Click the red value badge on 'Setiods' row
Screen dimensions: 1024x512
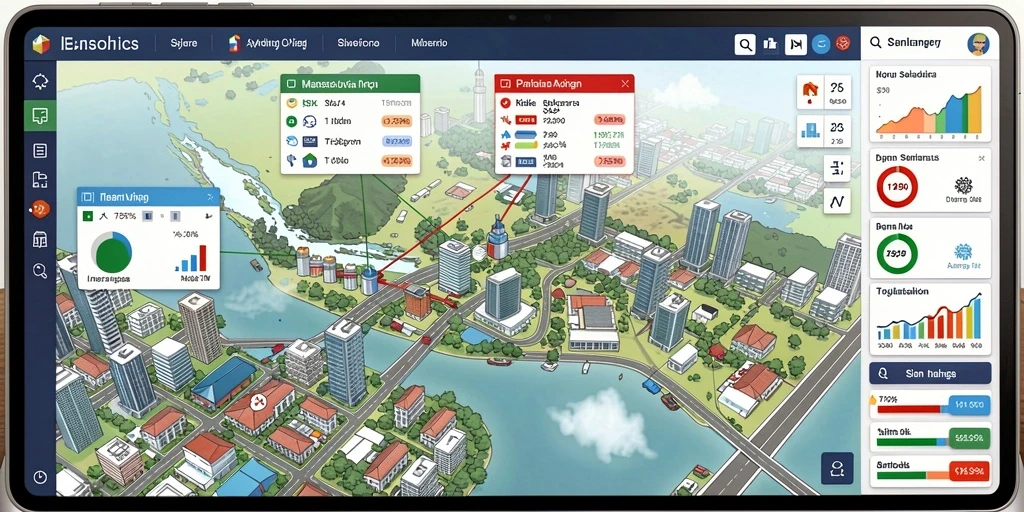(x=968, y=470)
